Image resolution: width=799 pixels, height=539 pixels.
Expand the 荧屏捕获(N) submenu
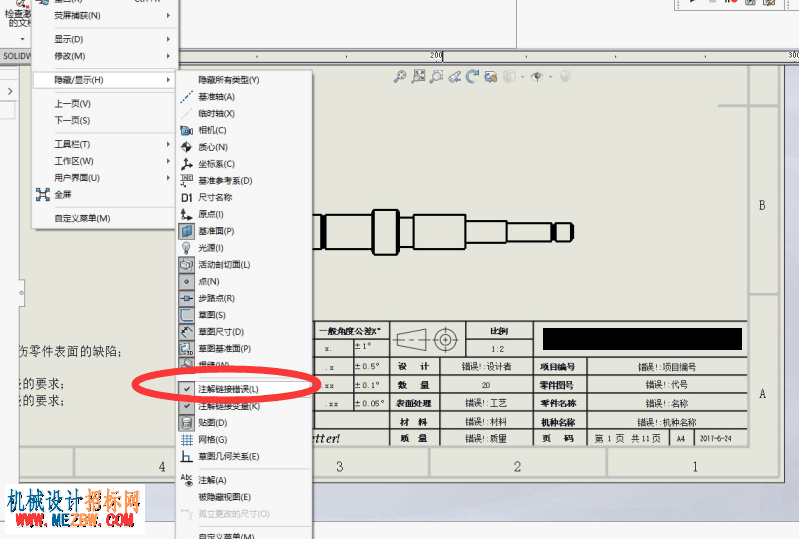(104, 16)
